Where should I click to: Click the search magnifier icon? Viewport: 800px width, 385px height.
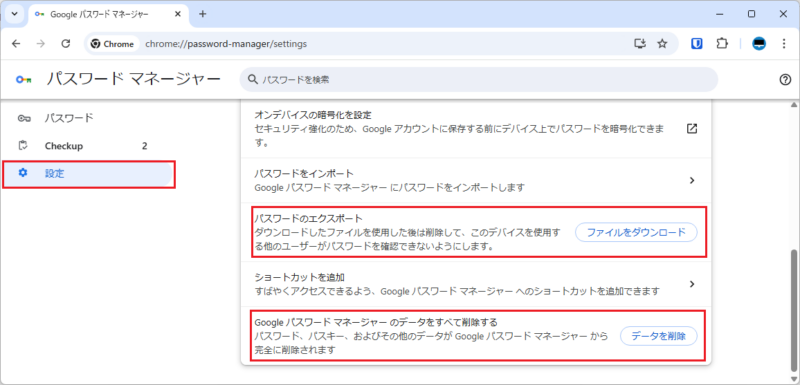pyautogui.click(x=252, y=80)
